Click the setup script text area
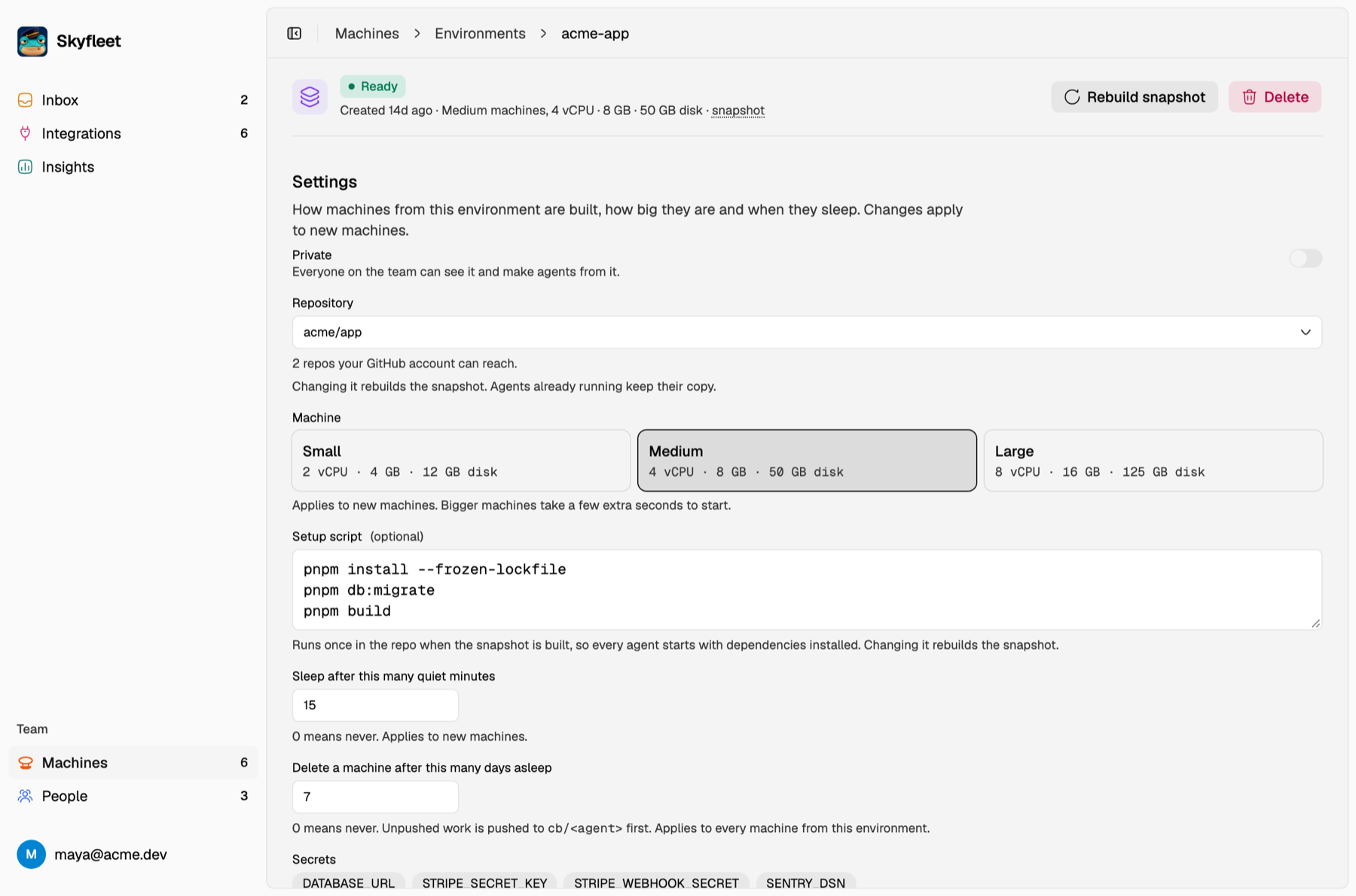The width and height of the screenshot is (1356, 896). tap(807, 590)
